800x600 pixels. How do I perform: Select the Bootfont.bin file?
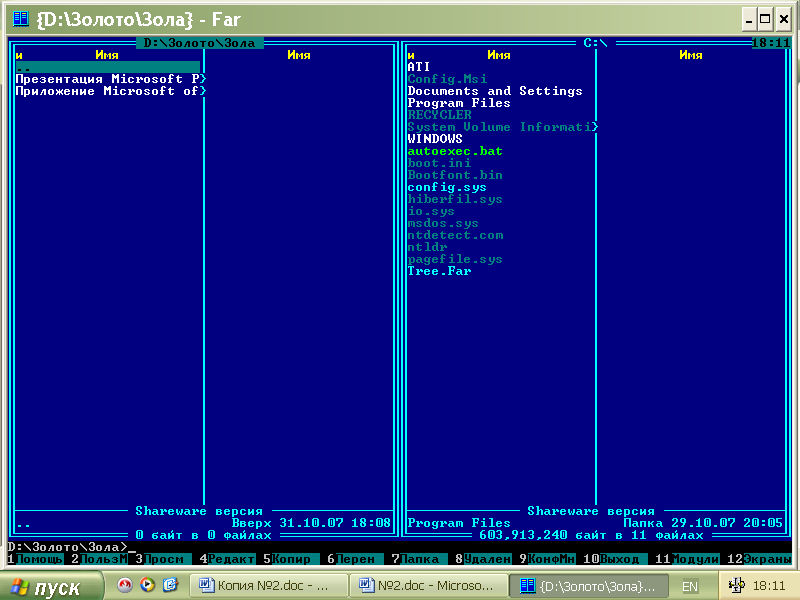(x=455, y=176)
